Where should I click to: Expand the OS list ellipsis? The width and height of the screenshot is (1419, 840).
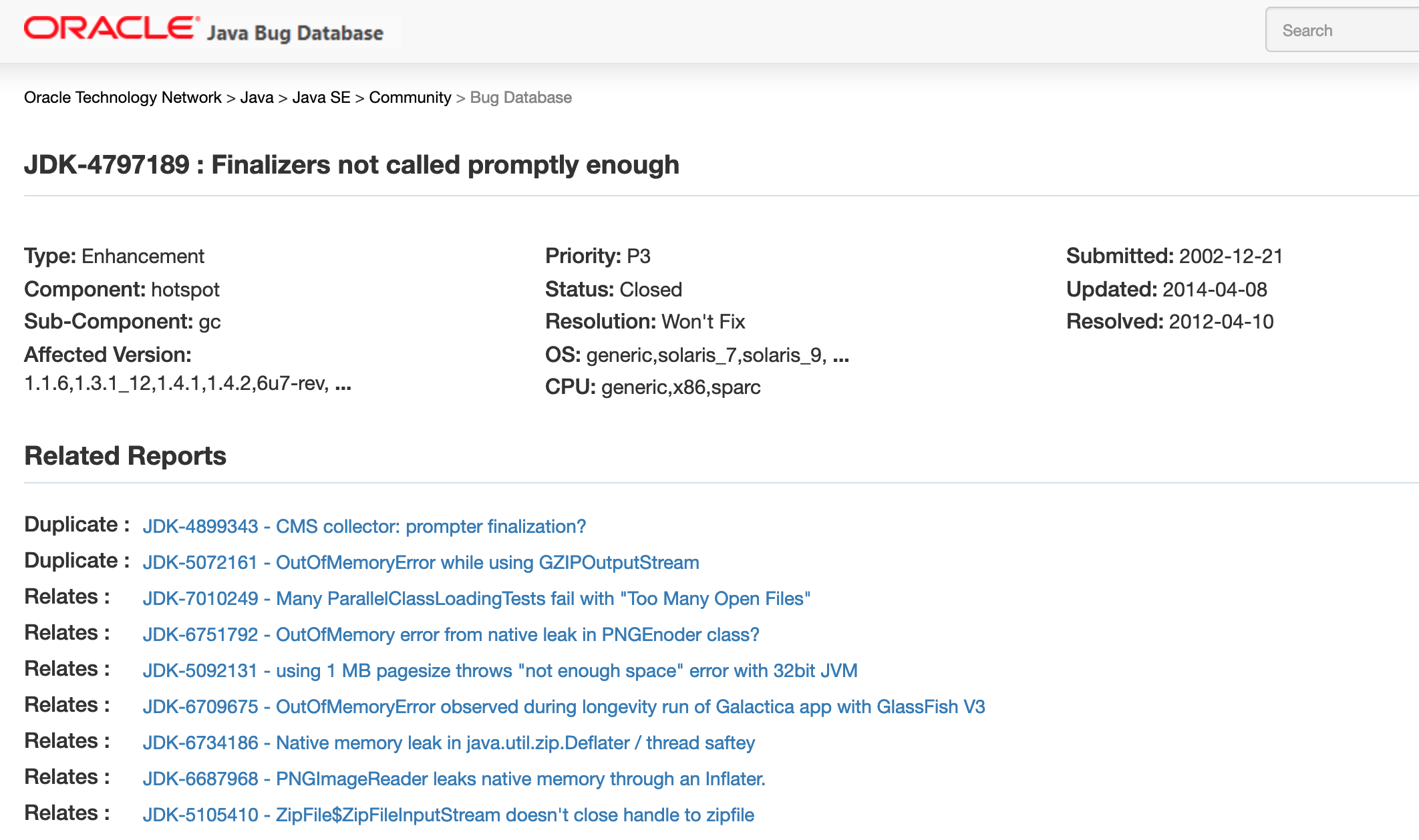(x=841, y=357)
